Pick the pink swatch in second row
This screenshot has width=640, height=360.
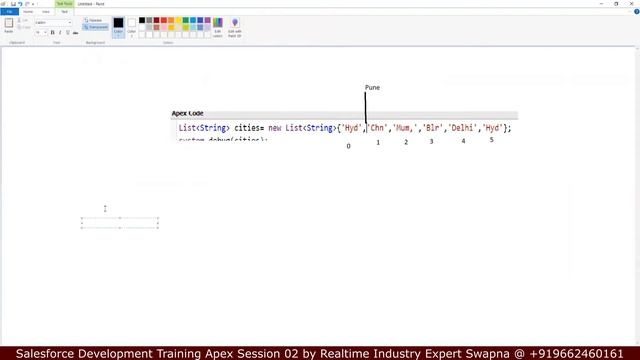[x=164, y=27]
